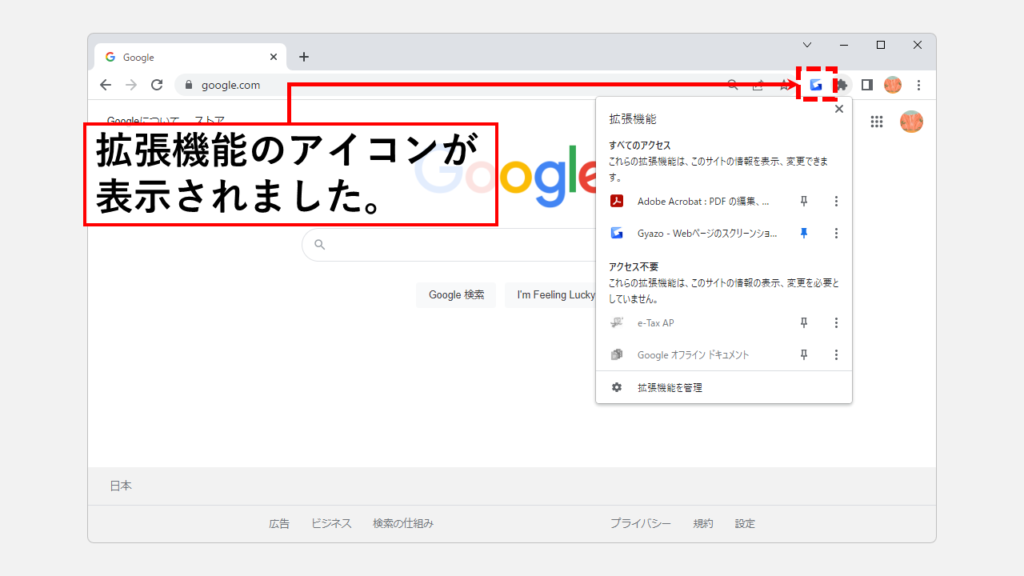This screenshot has width=1024, height=576.
Task: Pin the e-Tax AP extension
Action: (803, 323)
